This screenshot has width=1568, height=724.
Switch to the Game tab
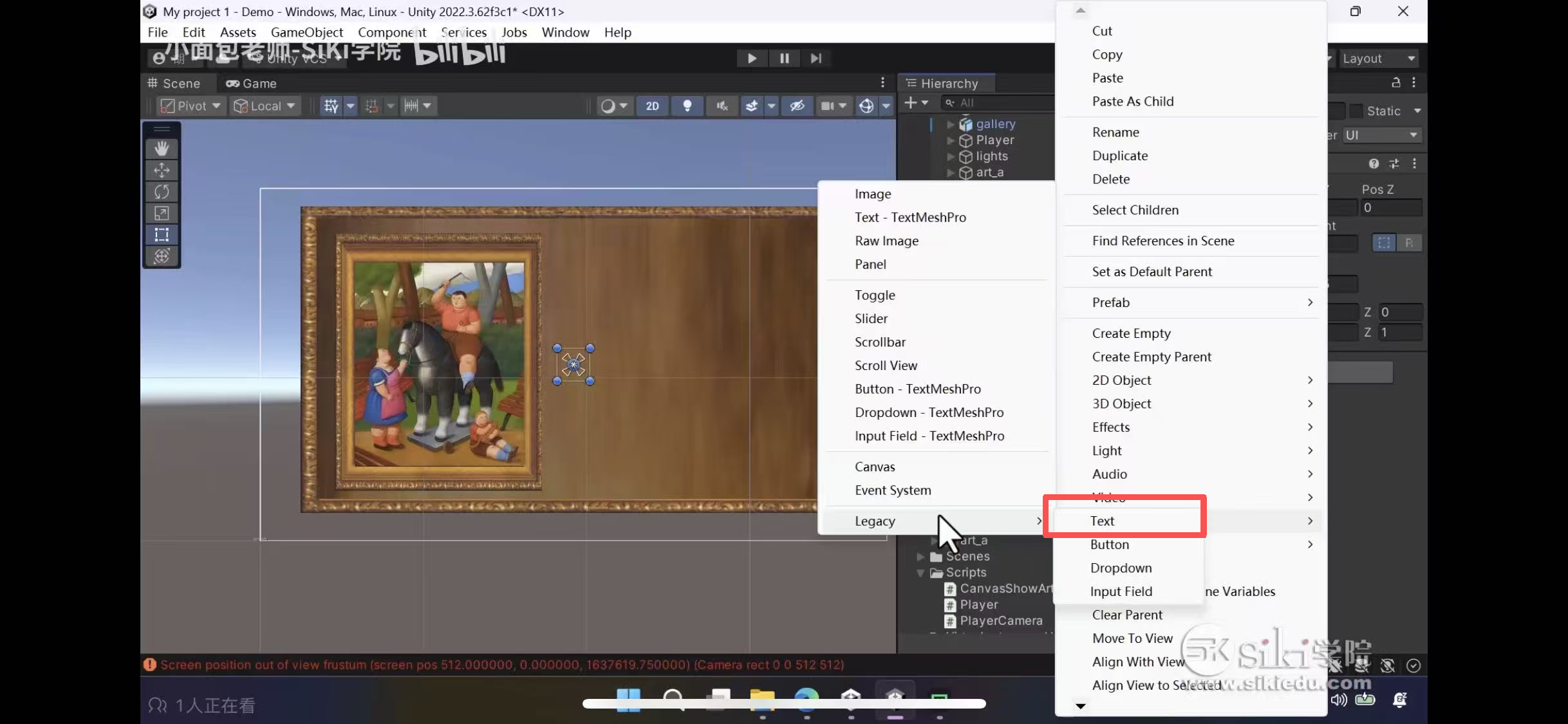(x=252, y=84)
